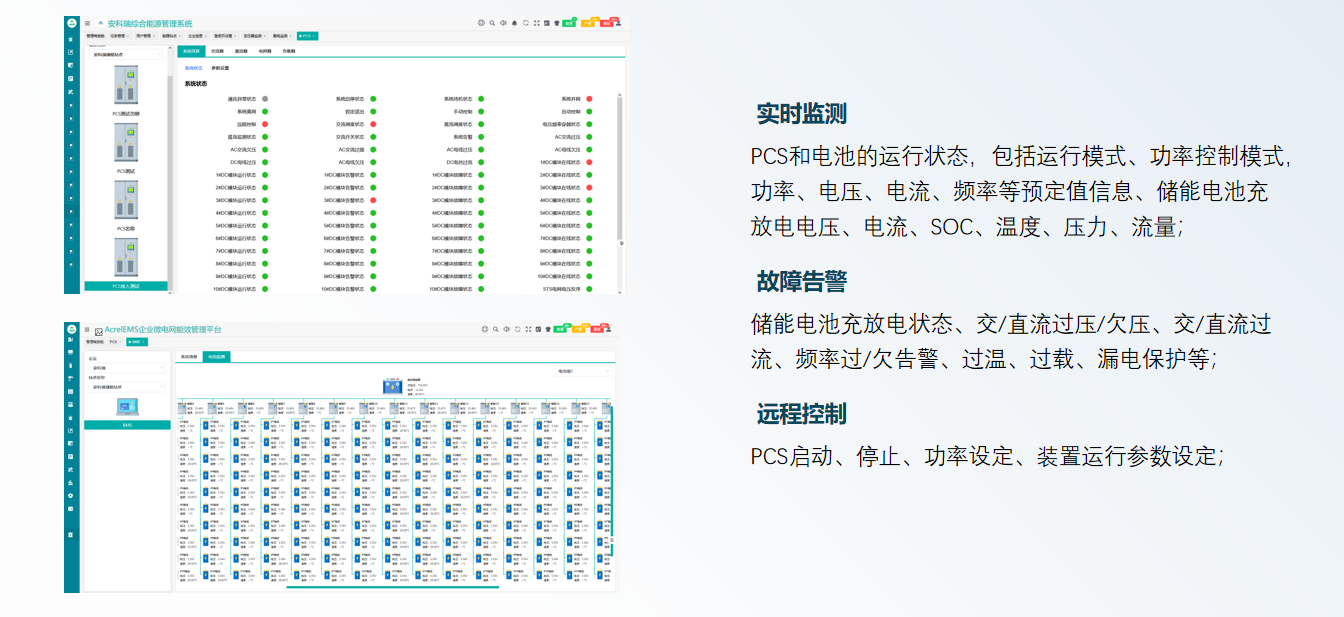Click the red 远程控制 status indicator
Viewport: 1344px width, 617px height.
coord(265,125)
